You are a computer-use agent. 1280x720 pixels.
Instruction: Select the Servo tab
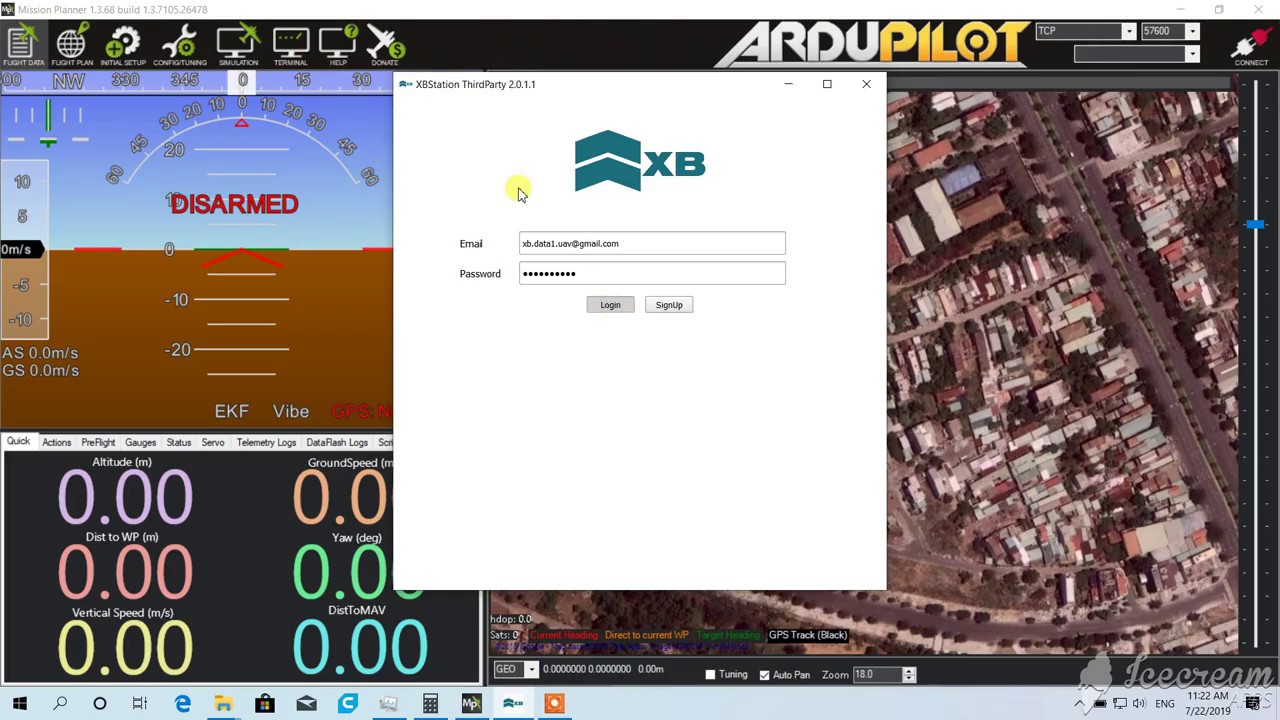coord(213,442)
